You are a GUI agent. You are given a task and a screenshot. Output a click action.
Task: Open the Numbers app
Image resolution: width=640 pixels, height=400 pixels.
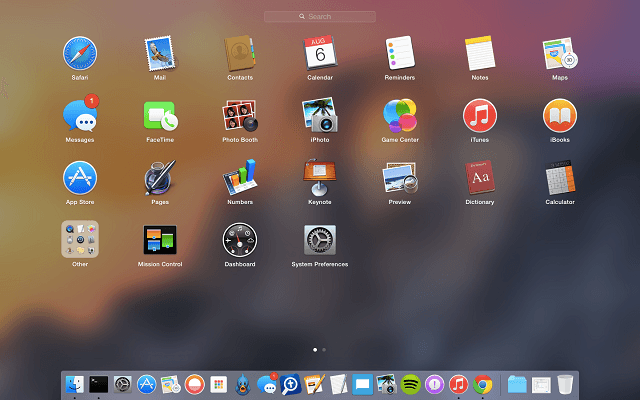point(240,177)
